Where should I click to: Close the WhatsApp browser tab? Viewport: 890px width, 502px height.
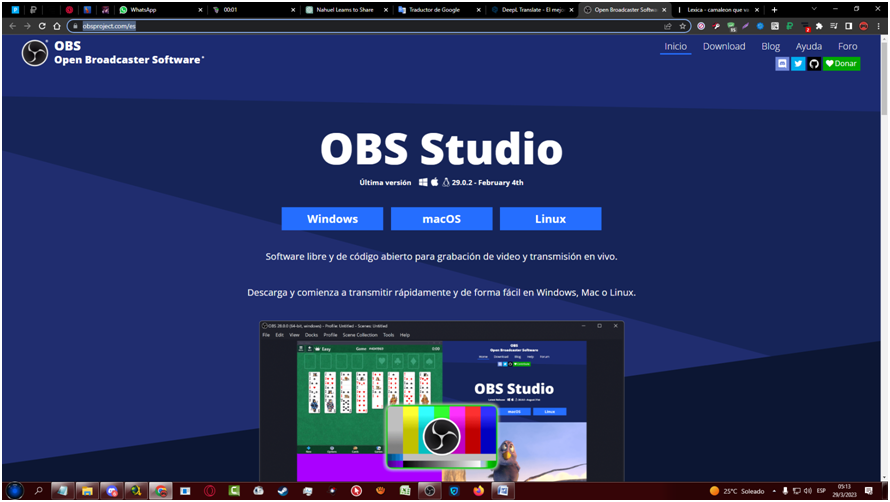[x=200, y=10]
